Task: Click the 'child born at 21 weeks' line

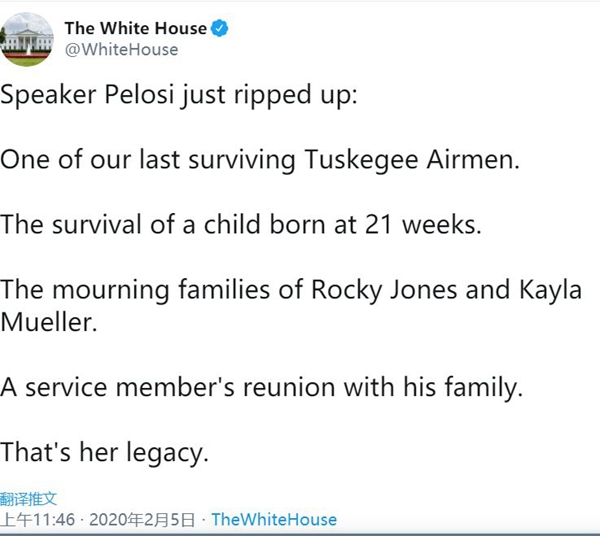Action: pyautogui.click(x=241, y=224)
